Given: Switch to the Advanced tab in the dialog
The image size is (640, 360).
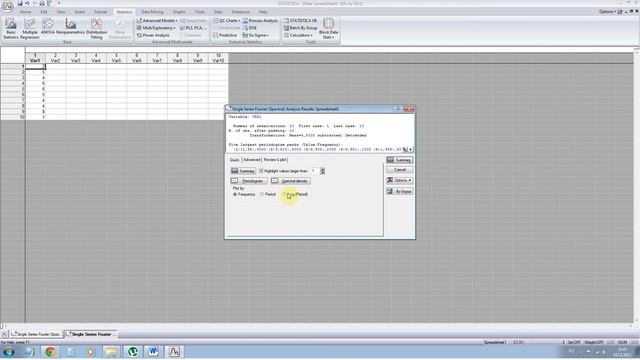Looking at the screenshot, I should point(251,160).
